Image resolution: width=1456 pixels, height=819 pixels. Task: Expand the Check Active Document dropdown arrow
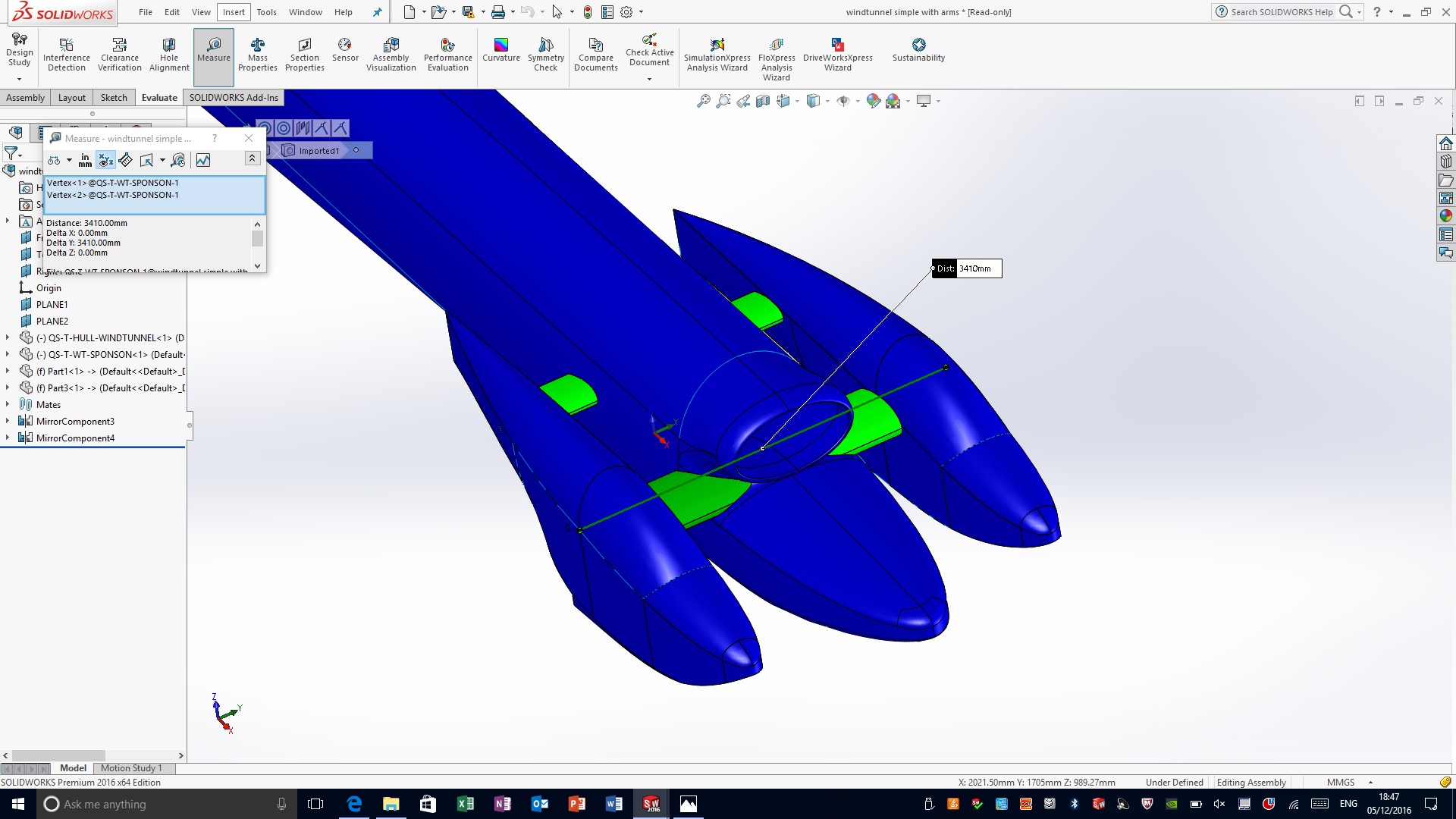[649, 79]
